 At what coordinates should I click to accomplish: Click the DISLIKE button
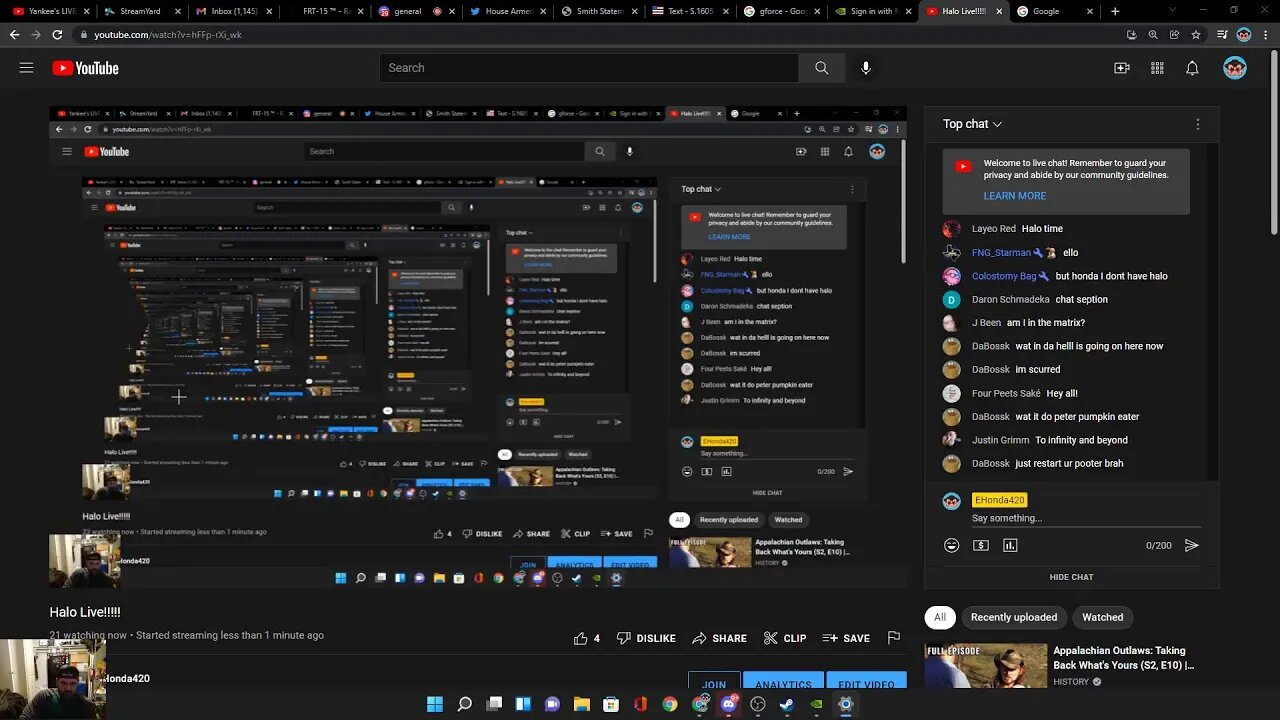tap(646, 638)
